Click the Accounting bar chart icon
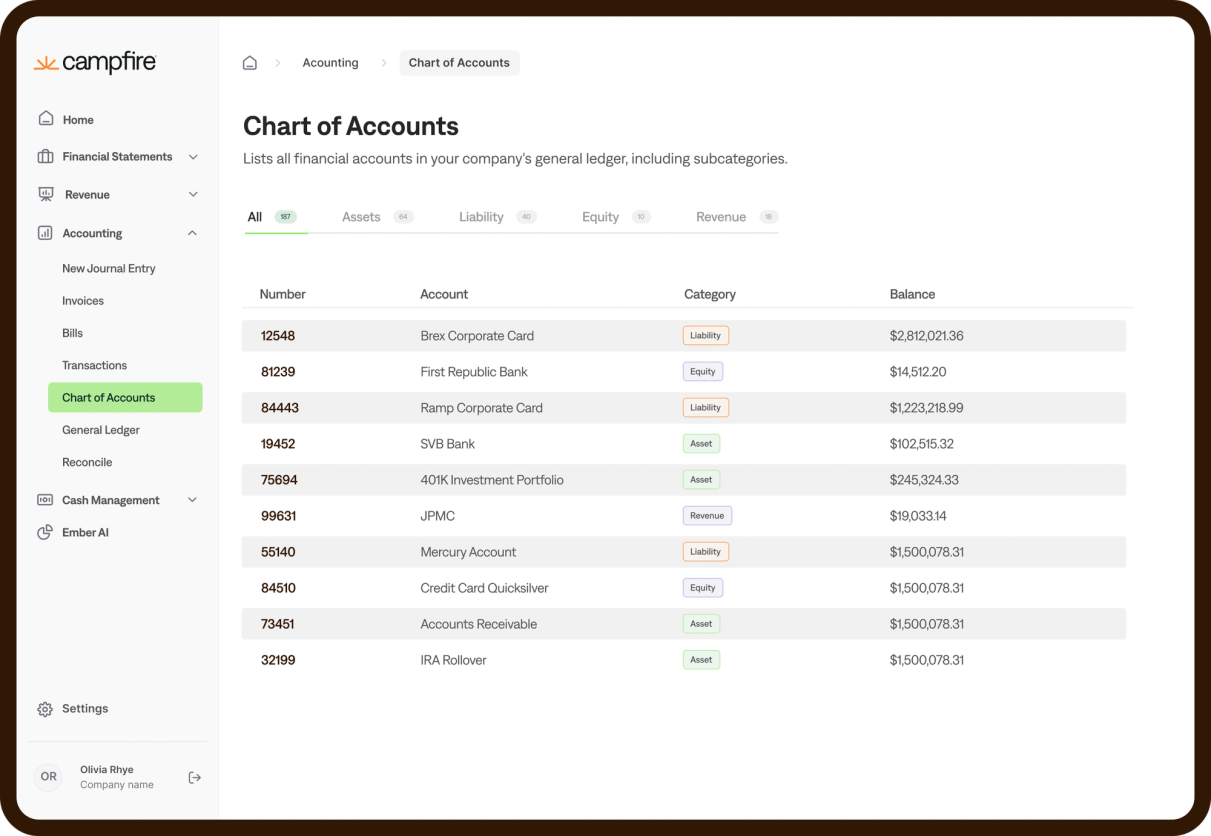Image resolution: width=1211 pixels, height=836 pixels. (45, 233)
